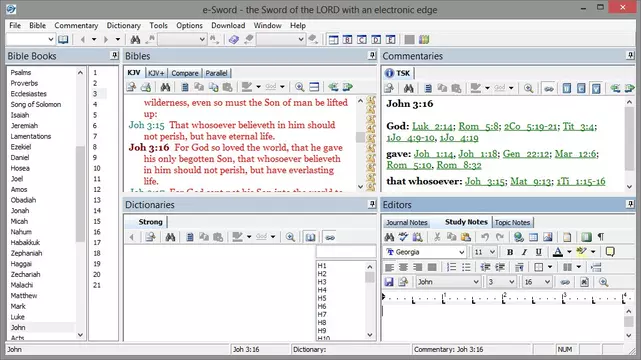
Task: Click the purple dictionary lookup icon in toolbar
Action: pos(233,40)
